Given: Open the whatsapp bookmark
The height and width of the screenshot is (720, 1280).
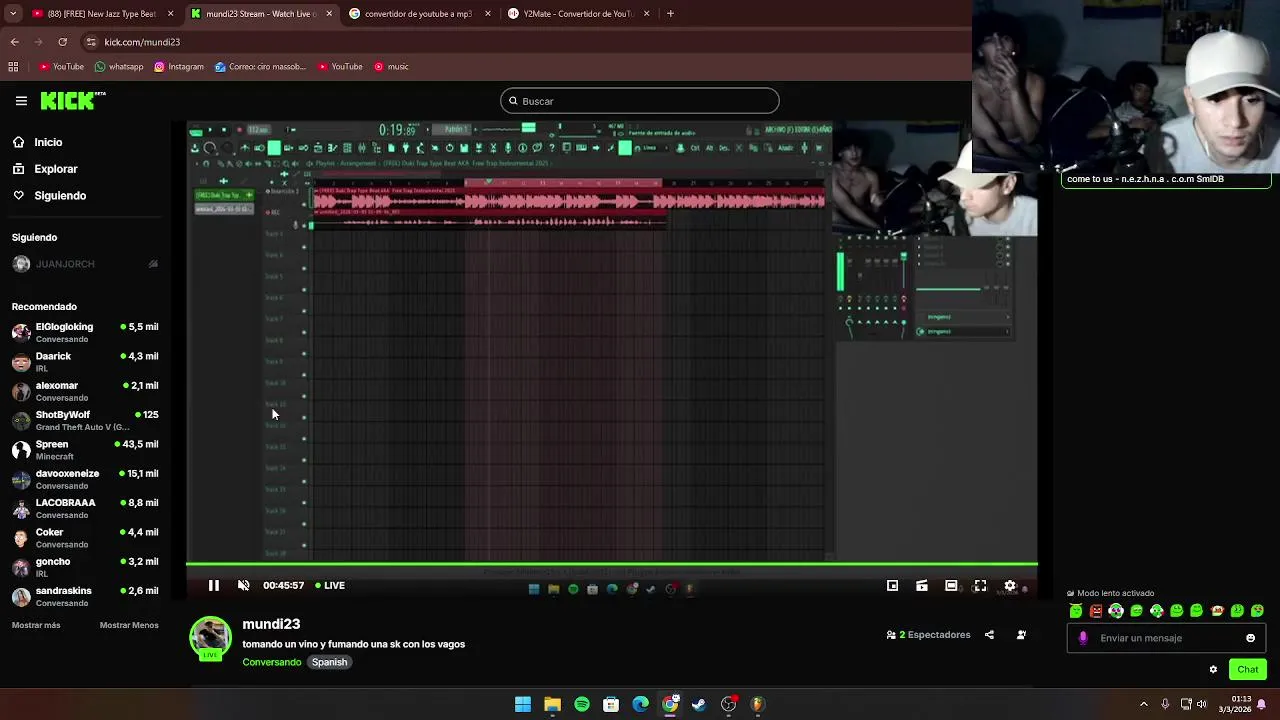Looking at the screenshot, I should tap(119, 67).
